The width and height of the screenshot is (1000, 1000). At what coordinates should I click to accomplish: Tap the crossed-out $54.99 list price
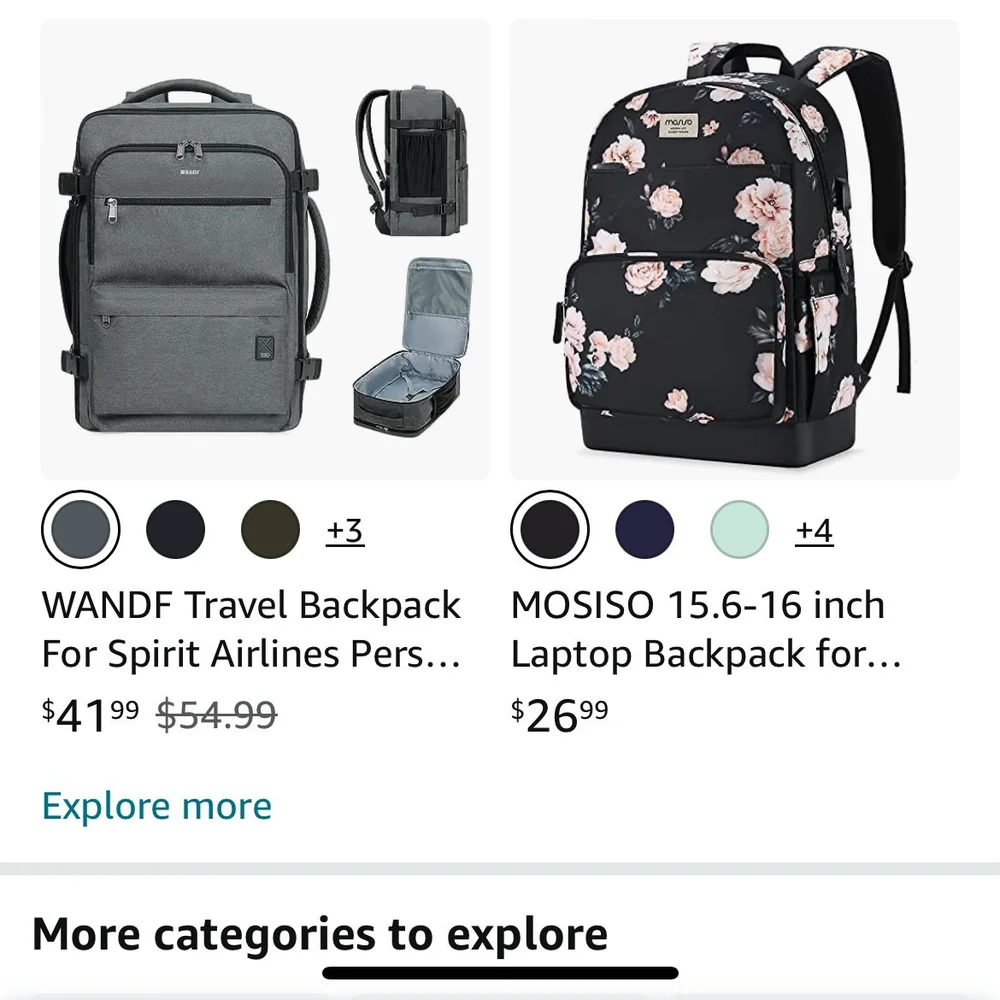[217, 714]
